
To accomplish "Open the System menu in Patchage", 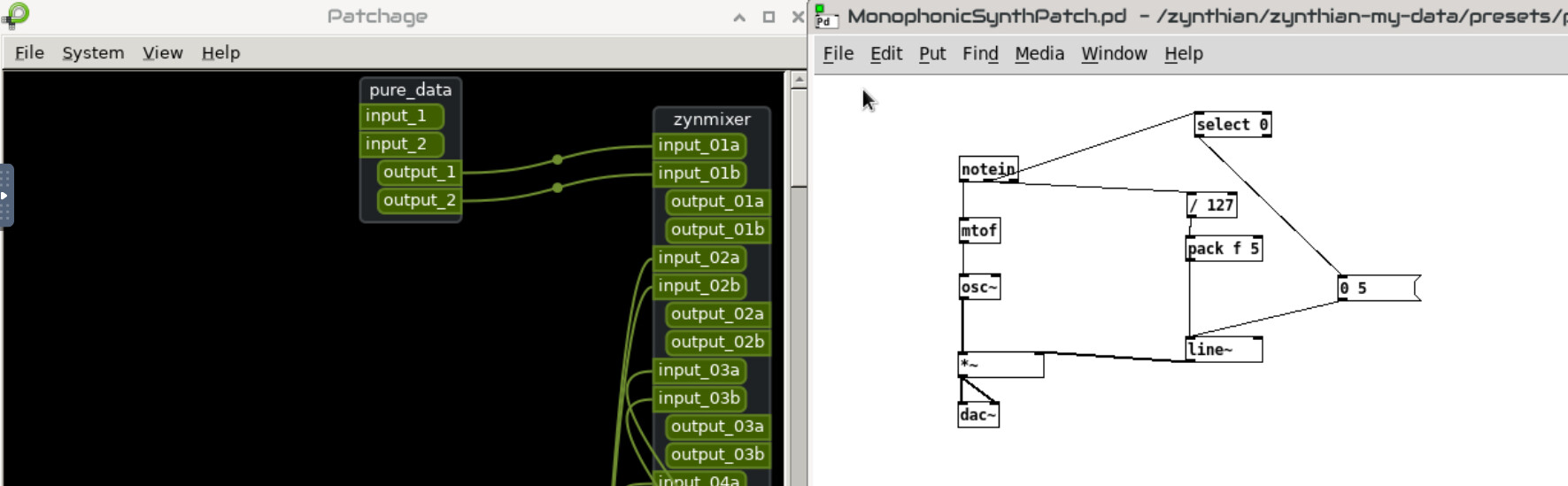I will tap(93, 53).
